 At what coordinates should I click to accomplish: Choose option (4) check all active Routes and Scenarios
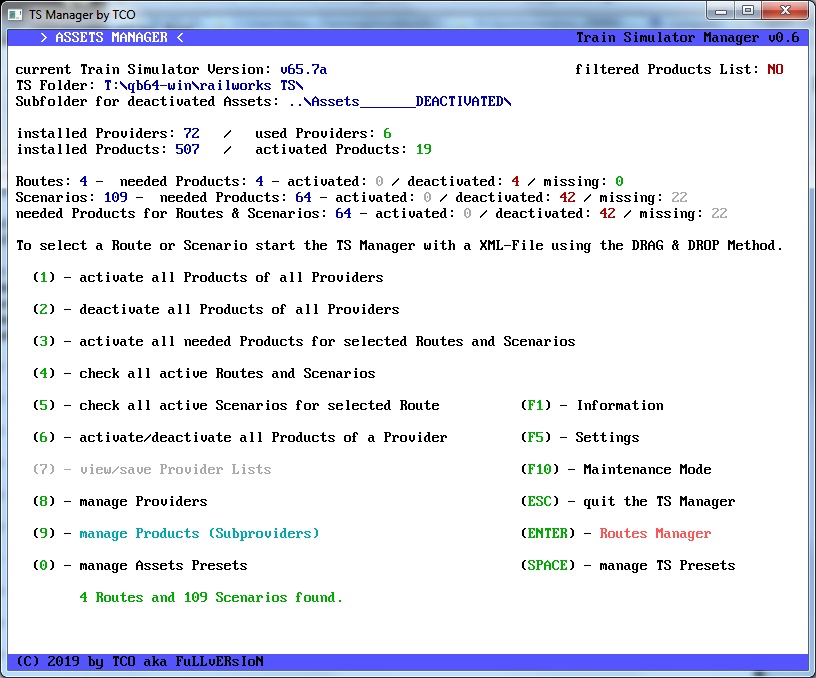(203, 374)
